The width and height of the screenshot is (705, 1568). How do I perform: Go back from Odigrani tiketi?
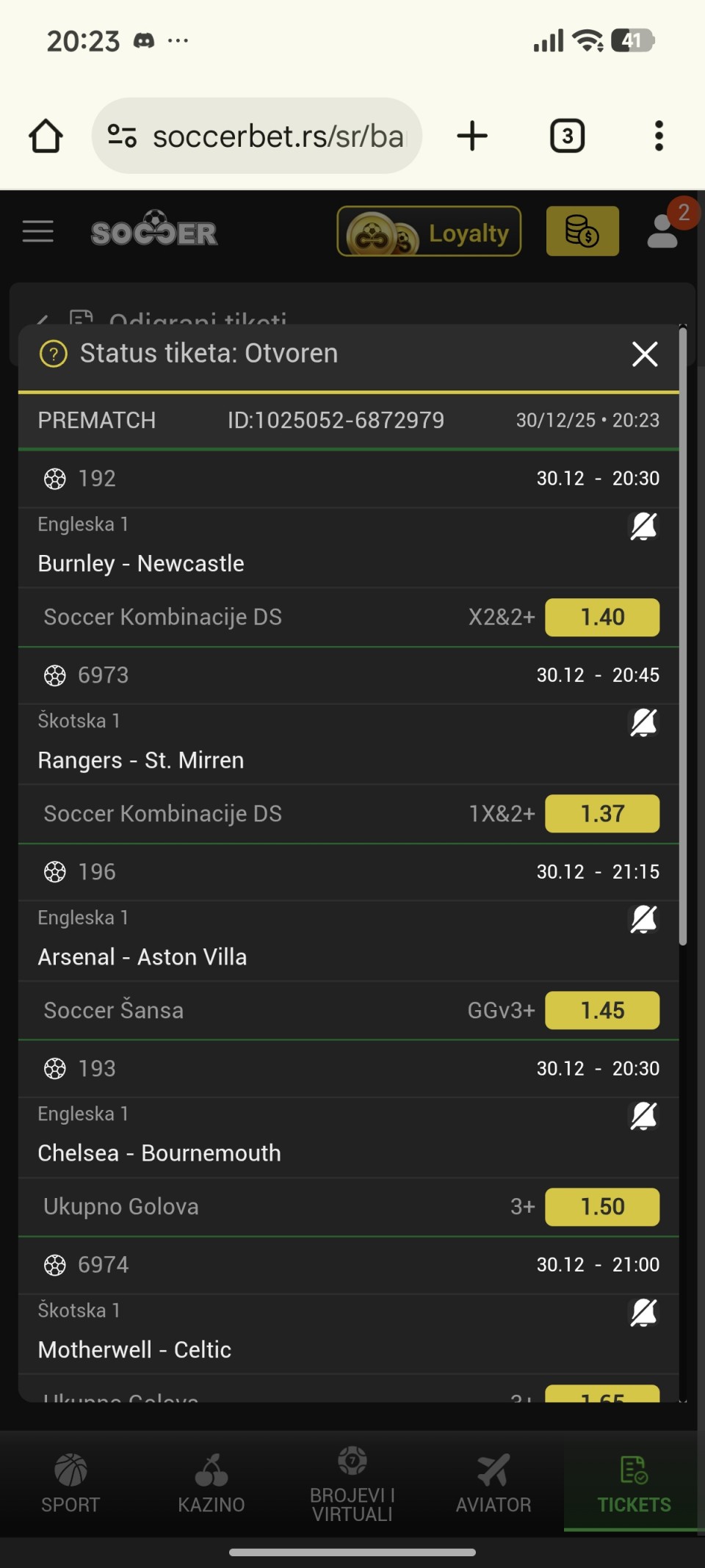pos(43,319)
